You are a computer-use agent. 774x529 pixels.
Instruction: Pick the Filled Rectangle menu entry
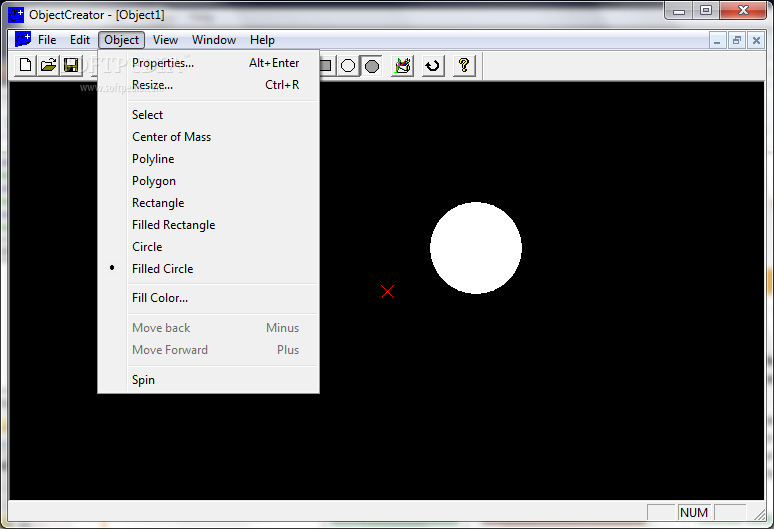click(208, 225)
